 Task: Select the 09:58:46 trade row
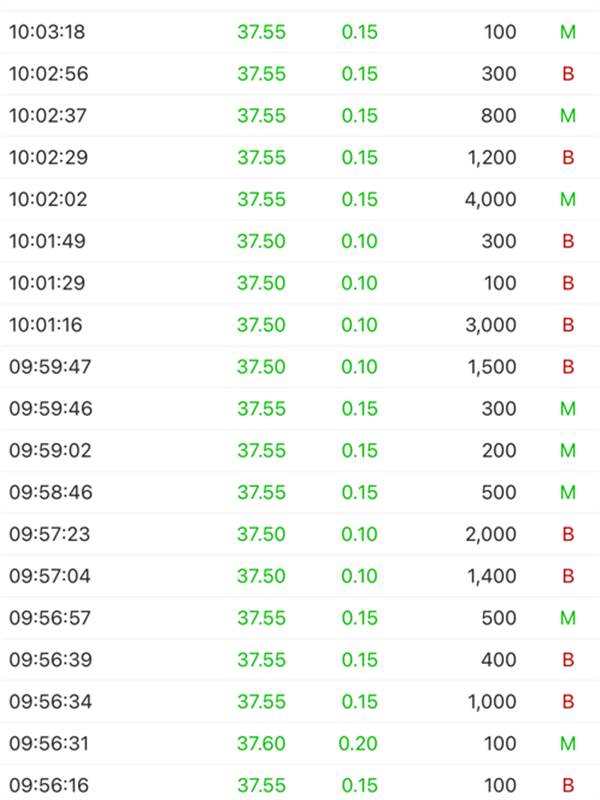[x=300, y=492]
